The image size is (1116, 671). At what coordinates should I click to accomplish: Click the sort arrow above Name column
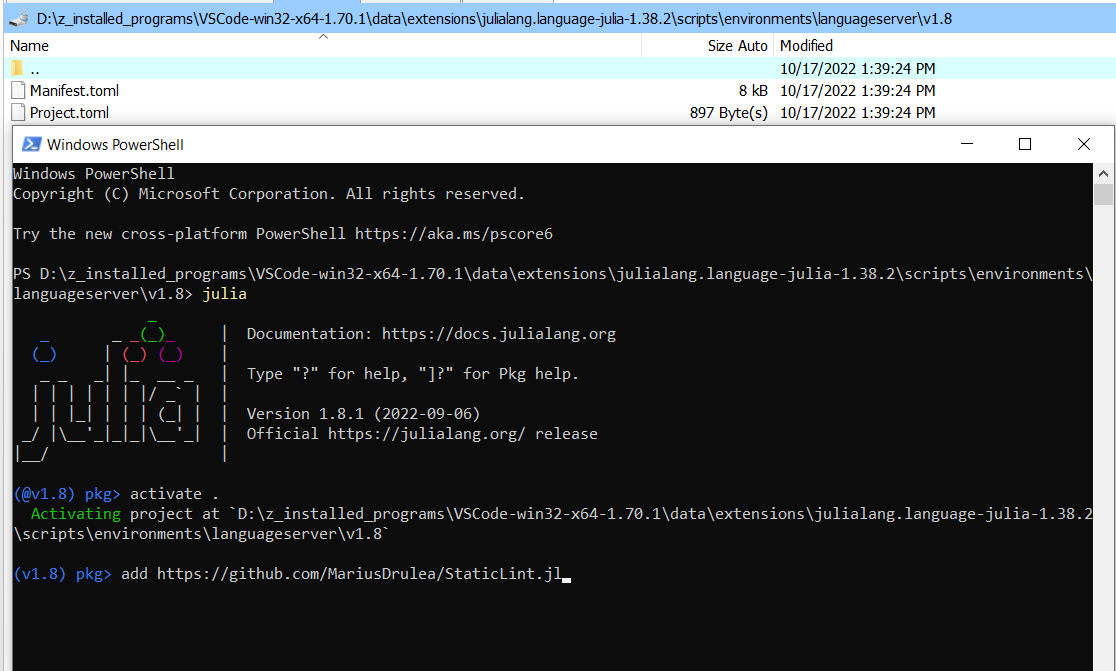(323, 36)
